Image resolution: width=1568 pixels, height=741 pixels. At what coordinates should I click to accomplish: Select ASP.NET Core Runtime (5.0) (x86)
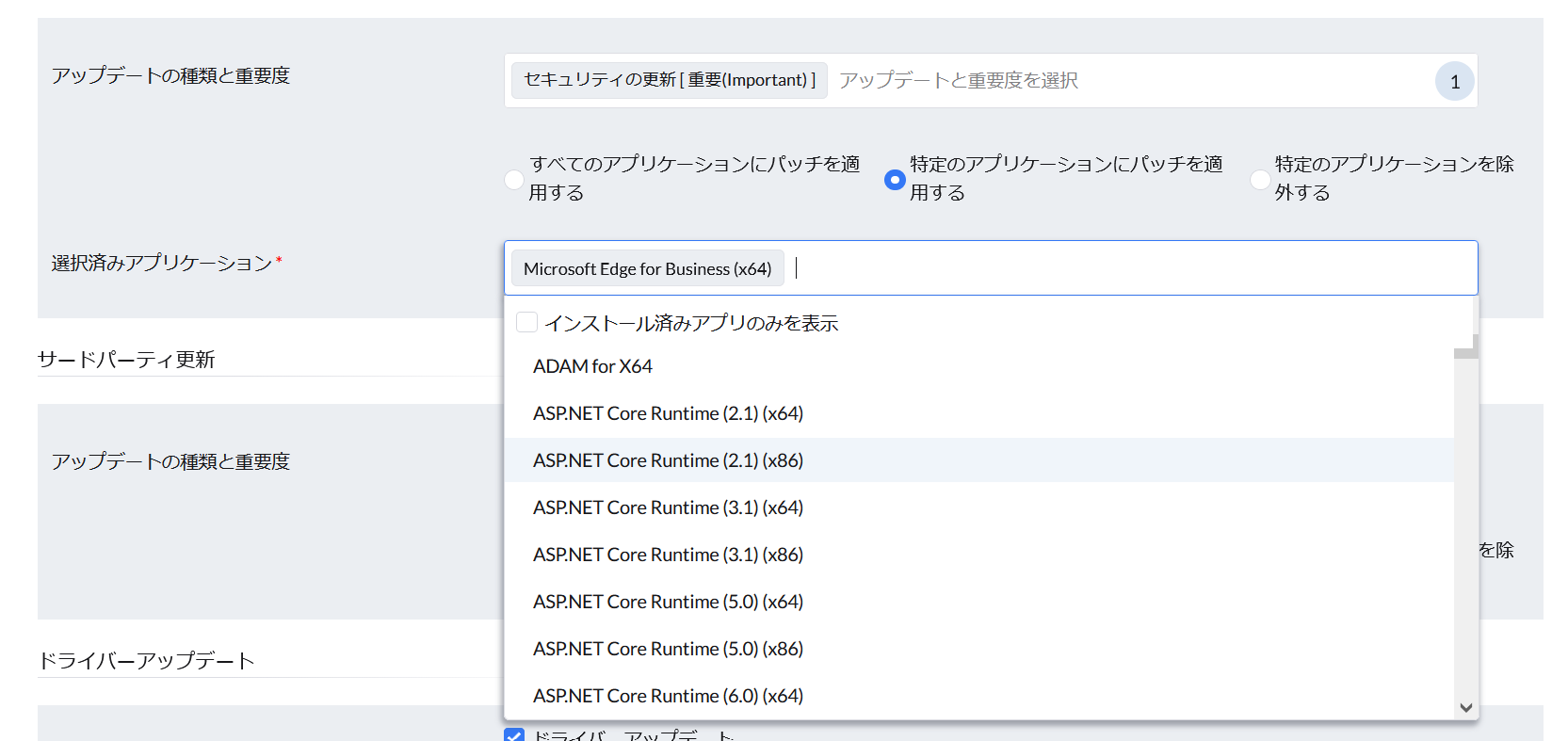[x=668, y=649]
